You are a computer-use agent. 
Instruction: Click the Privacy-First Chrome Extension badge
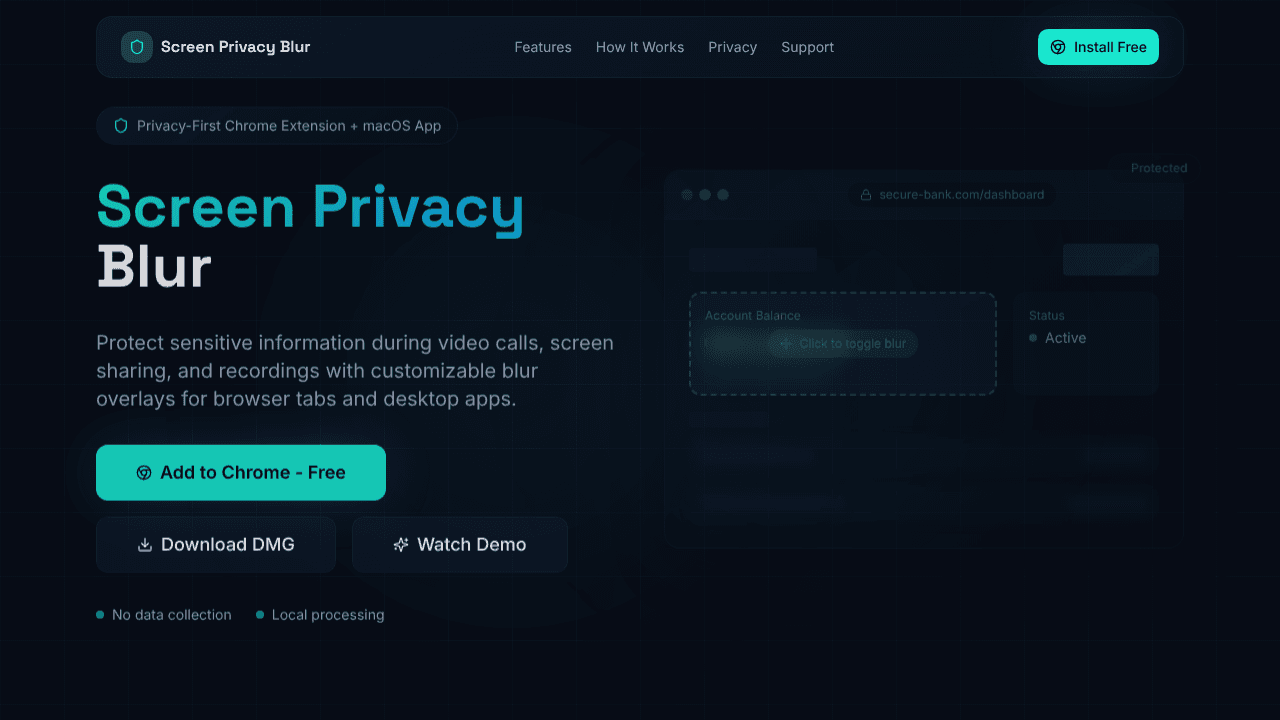[x=277, y=126]
